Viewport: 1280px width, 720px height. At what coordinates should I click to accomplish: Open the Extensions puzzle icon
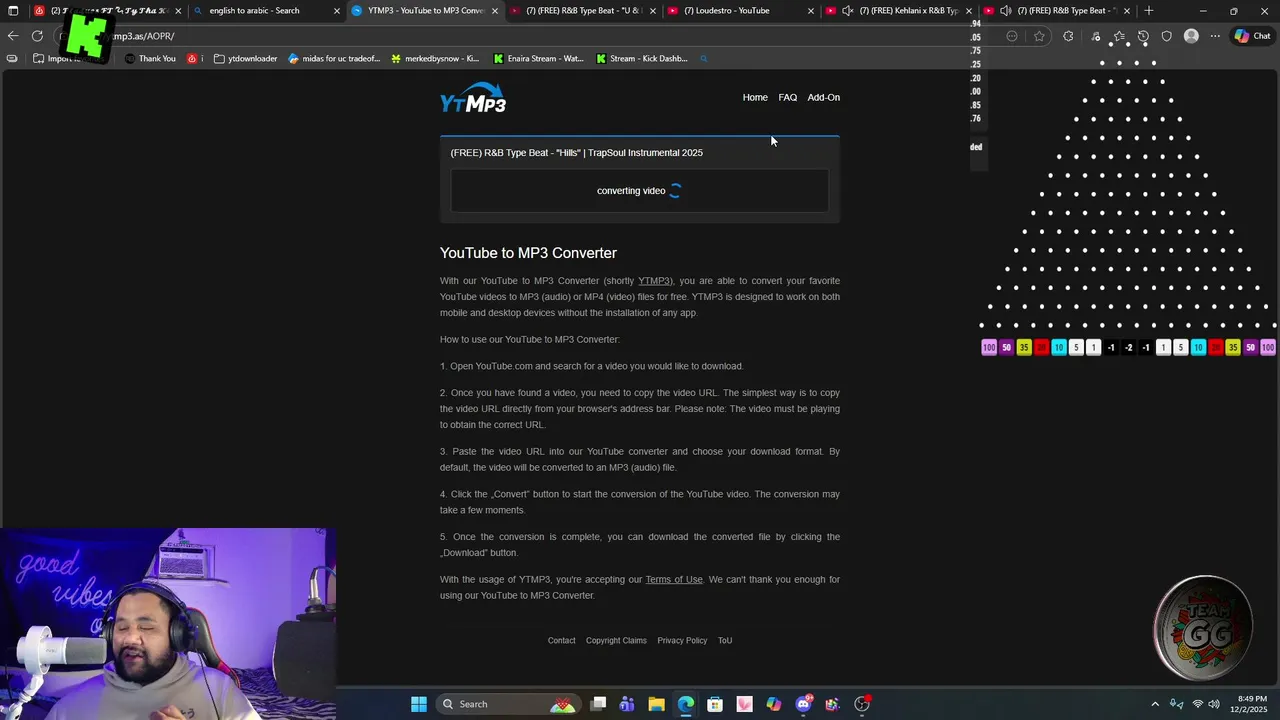pyautogui.click(x=1068, y=36)
